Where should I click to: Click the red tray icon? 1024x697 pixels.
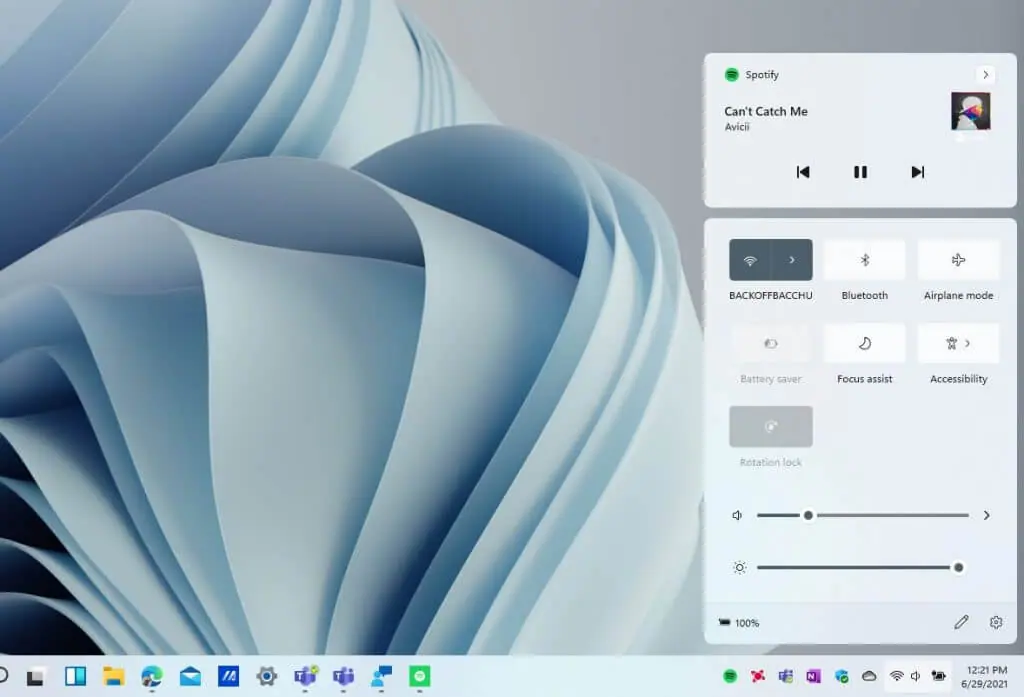pyautogui.click(x=758, y=676)
